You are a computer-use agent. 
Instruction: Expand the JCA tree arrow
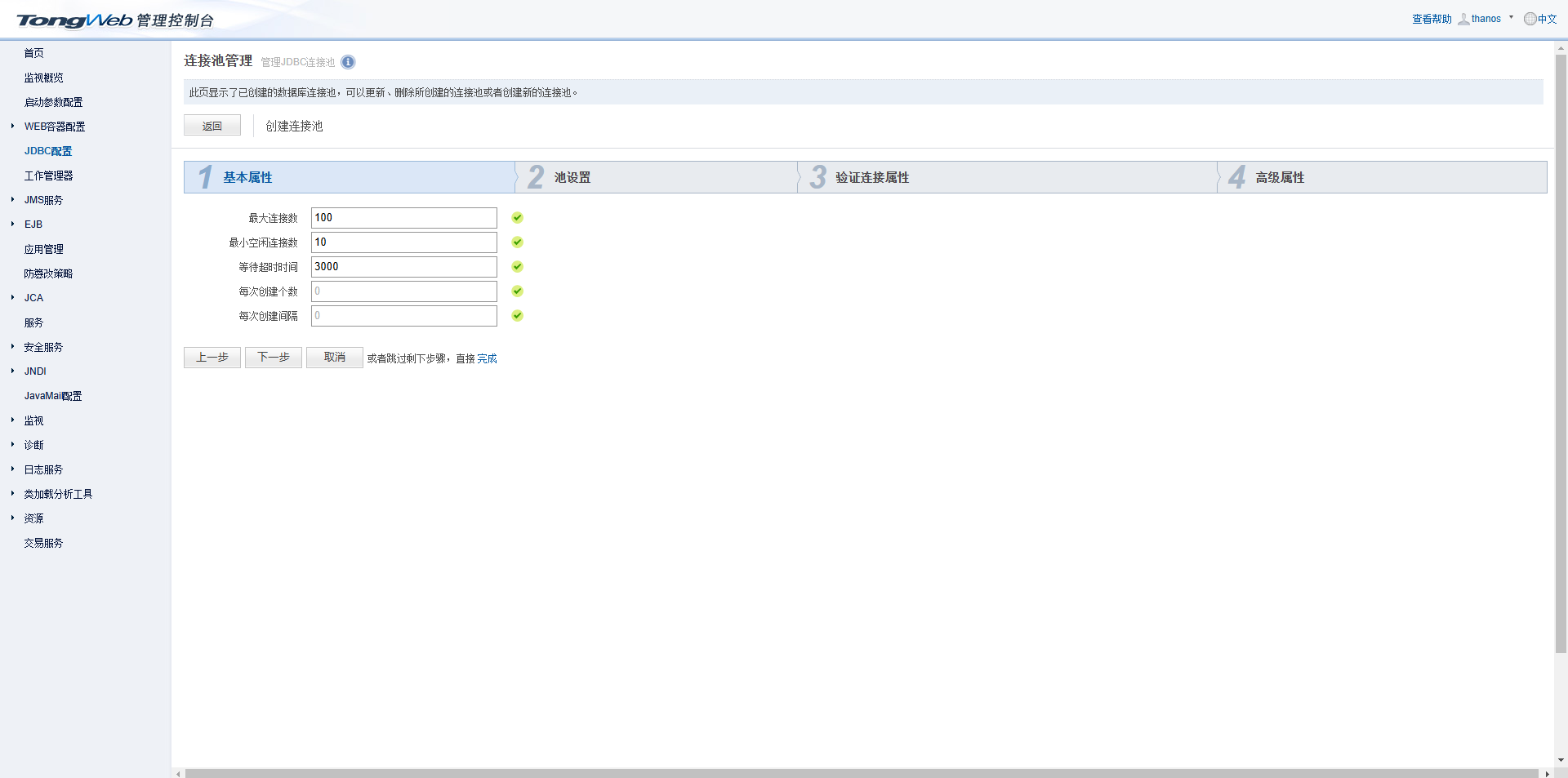pyautogui.click(x=13, y=297)
